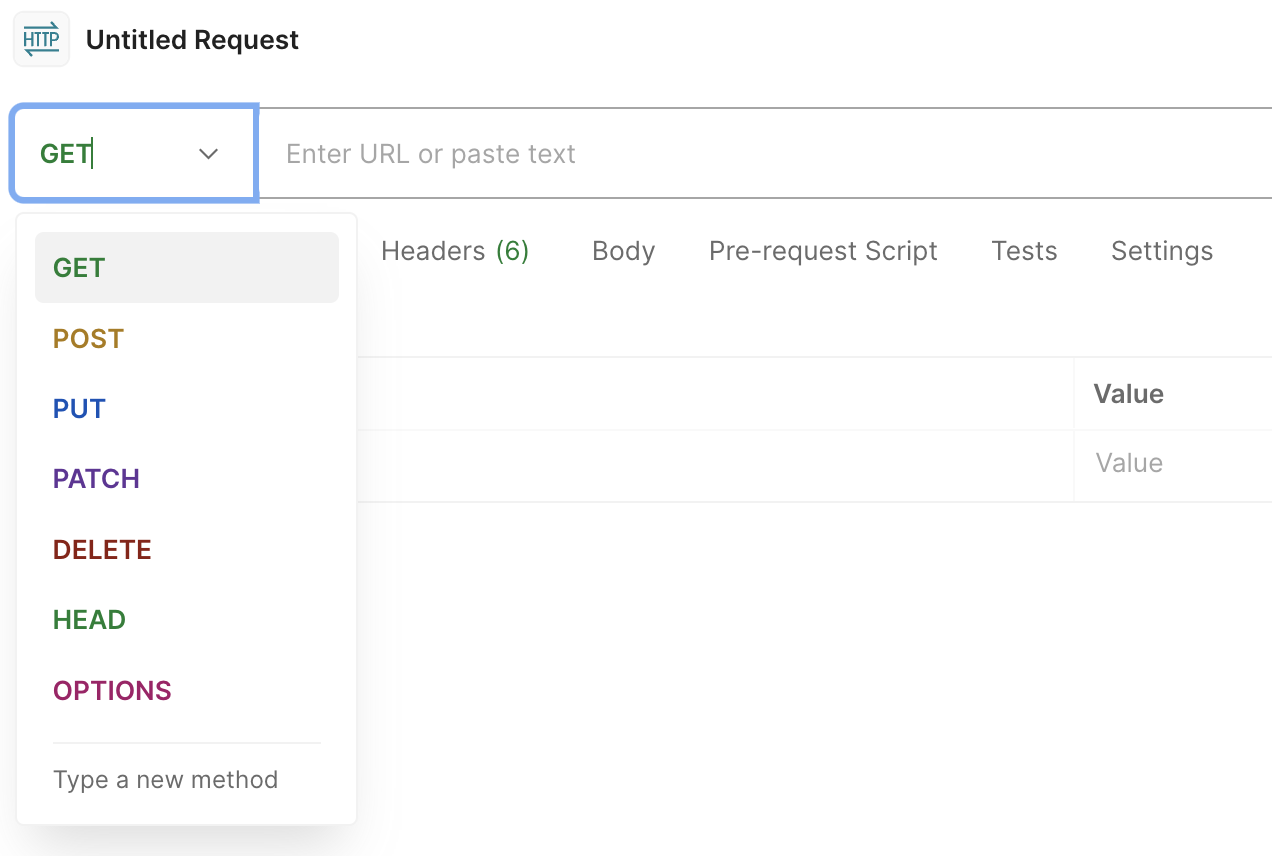This screenshot has height=856, width=1272.
Task: Click the Enter URL input field
Action: [600, 153]
